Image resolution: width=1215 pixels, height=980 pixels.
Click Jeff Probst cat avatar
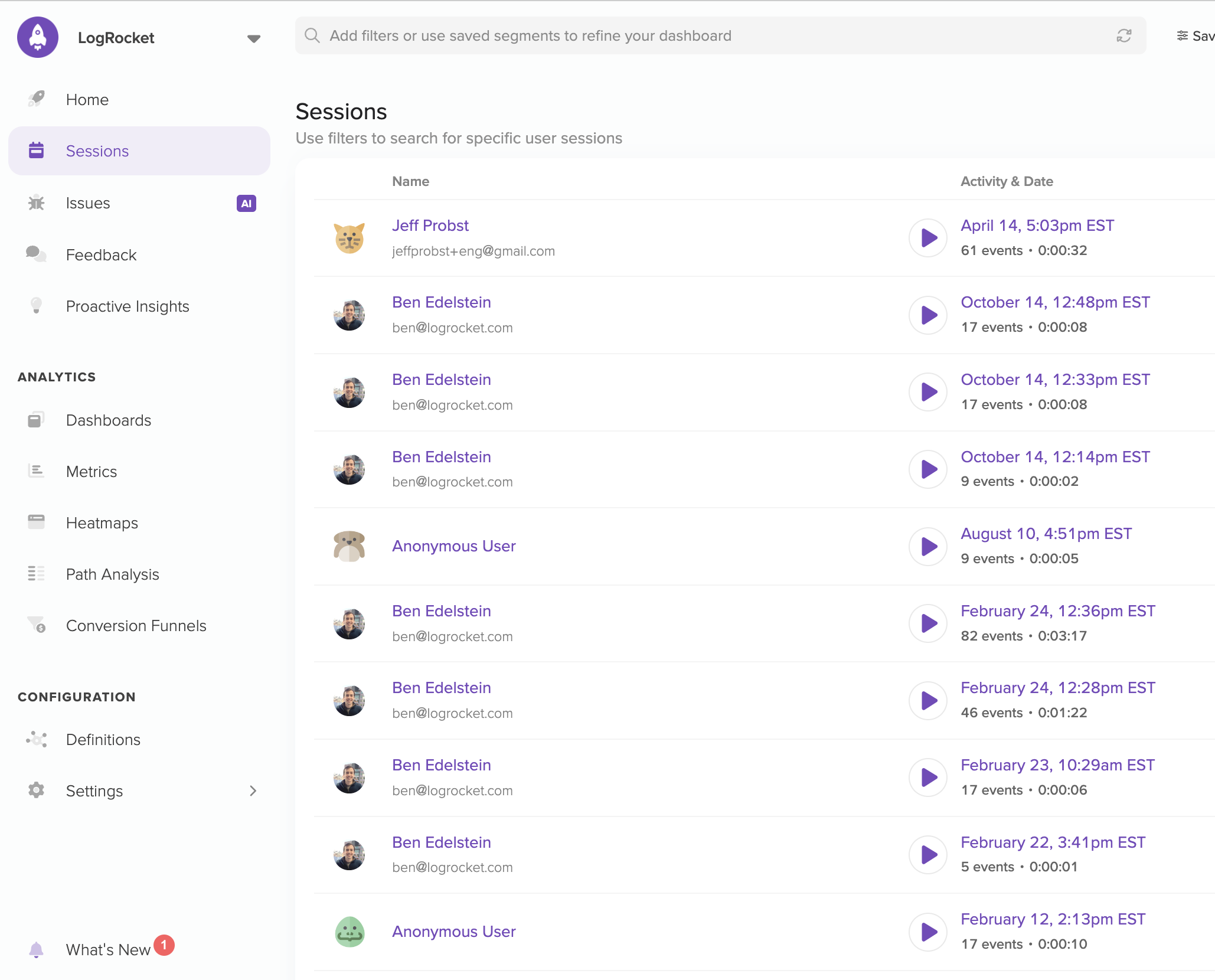coord(350,238)
